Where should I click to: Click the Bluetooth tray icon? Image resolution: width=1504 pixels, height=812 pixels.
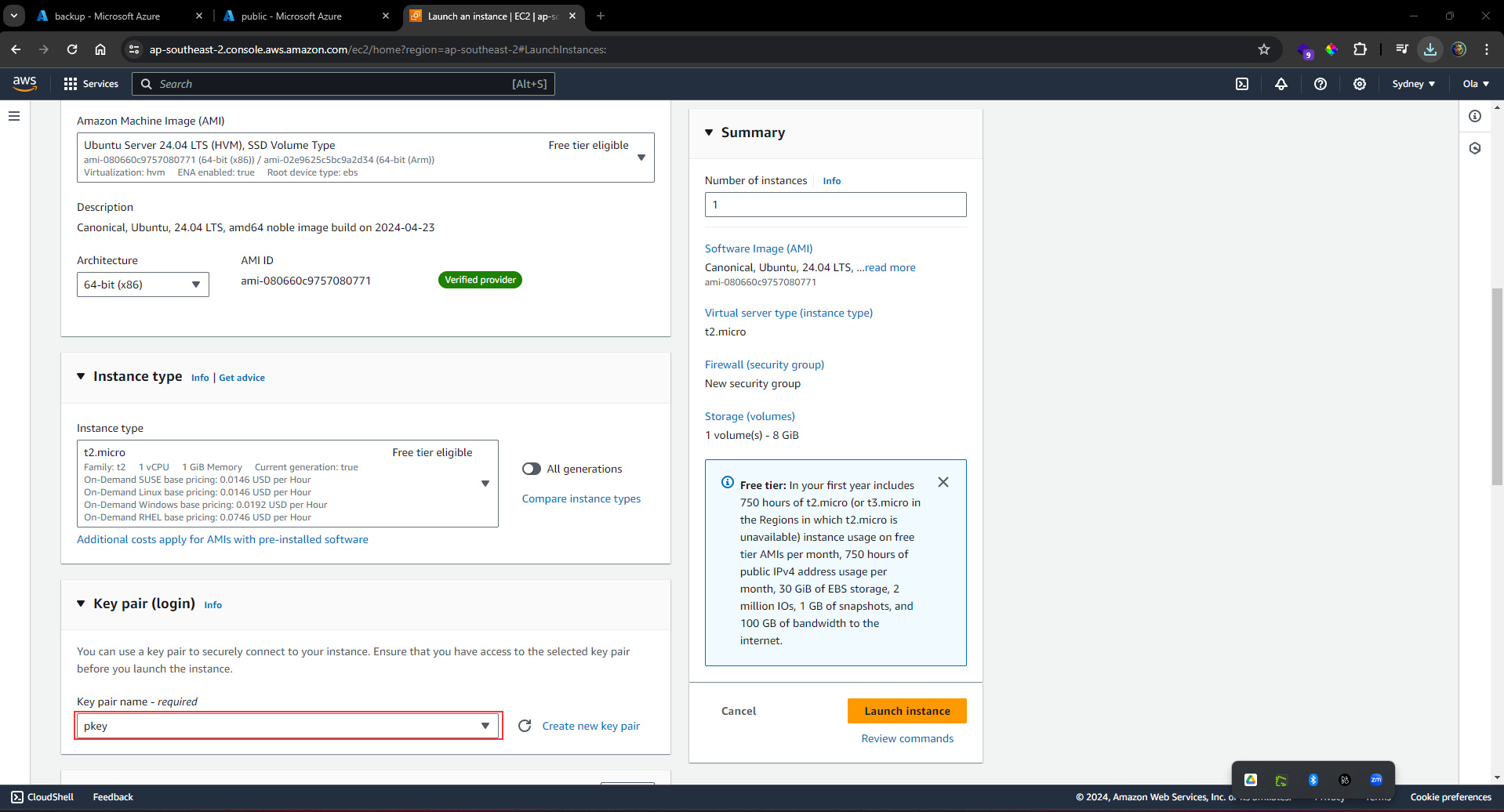click(1313, 780)
